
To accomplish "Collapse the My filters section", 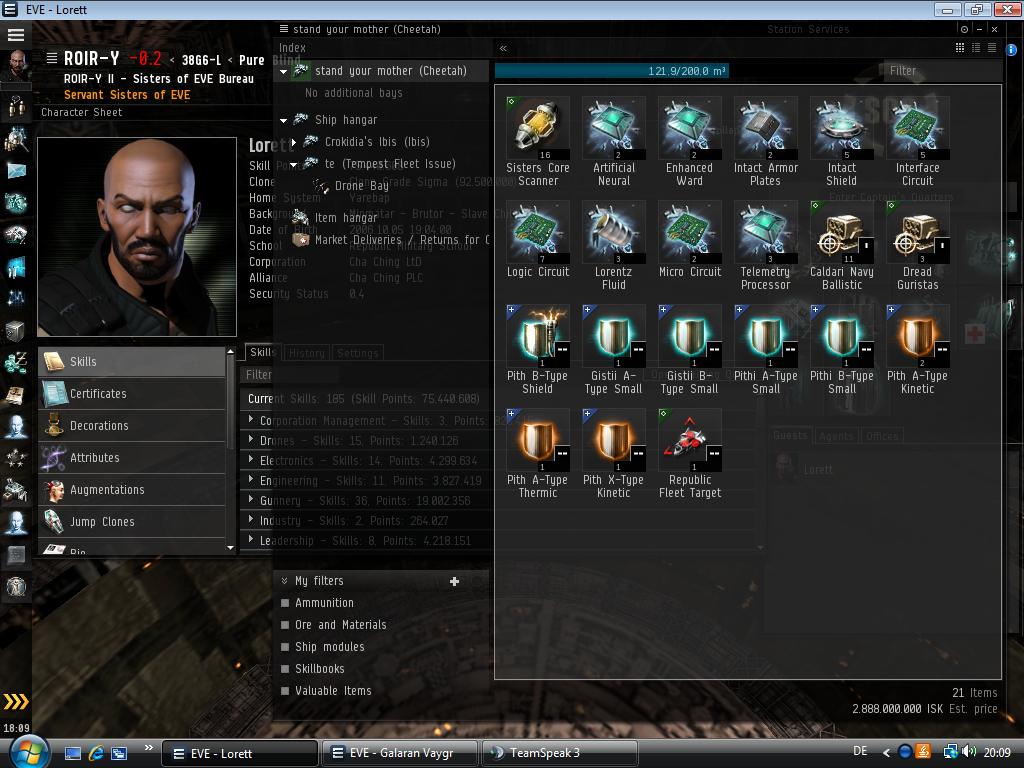I will [x=284, y=581].
